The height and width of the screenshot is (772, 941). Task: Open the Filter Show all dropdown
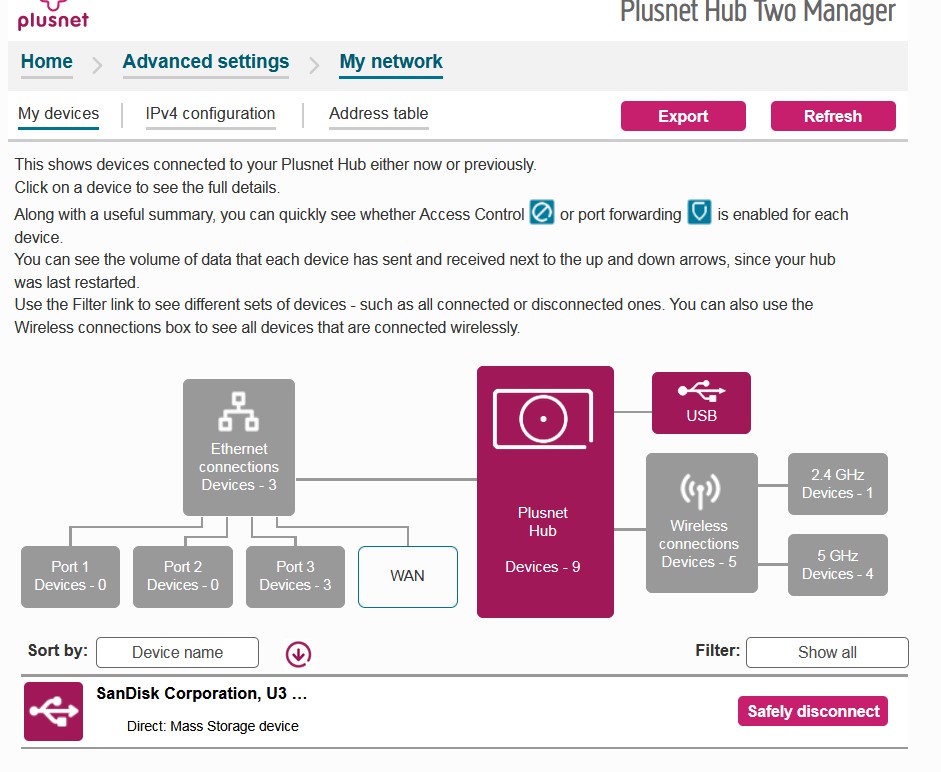pos(827,652)
